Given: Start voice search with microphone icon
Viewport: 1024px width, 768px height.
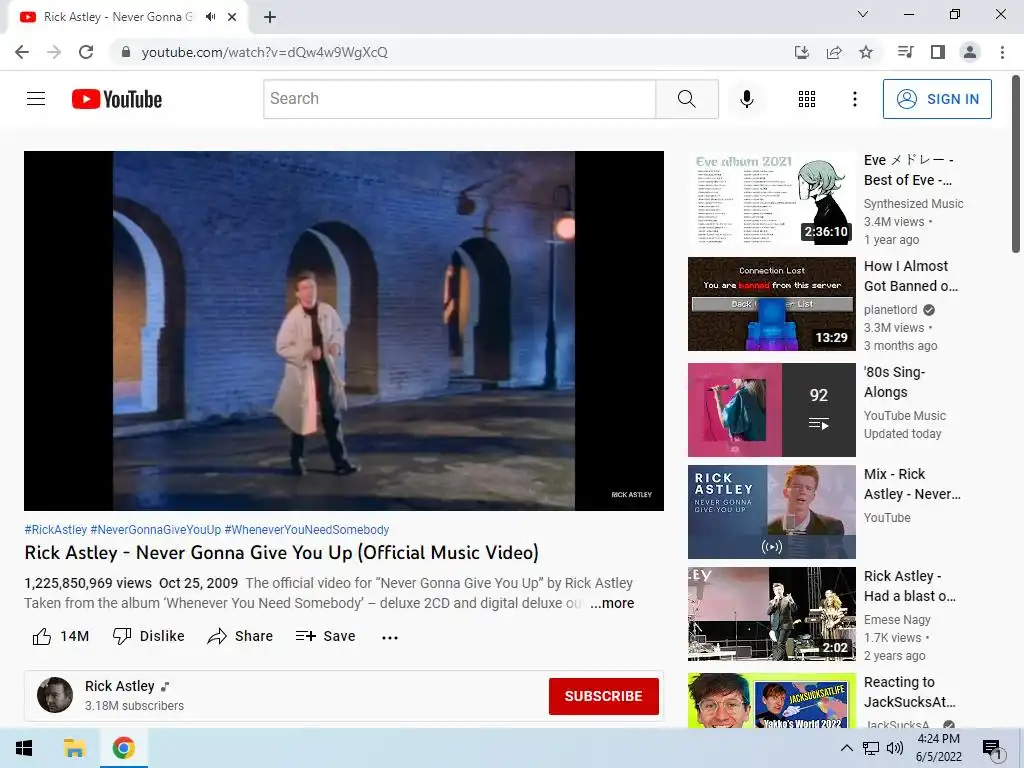Looking at the screenshot, I should click(746, 99).
